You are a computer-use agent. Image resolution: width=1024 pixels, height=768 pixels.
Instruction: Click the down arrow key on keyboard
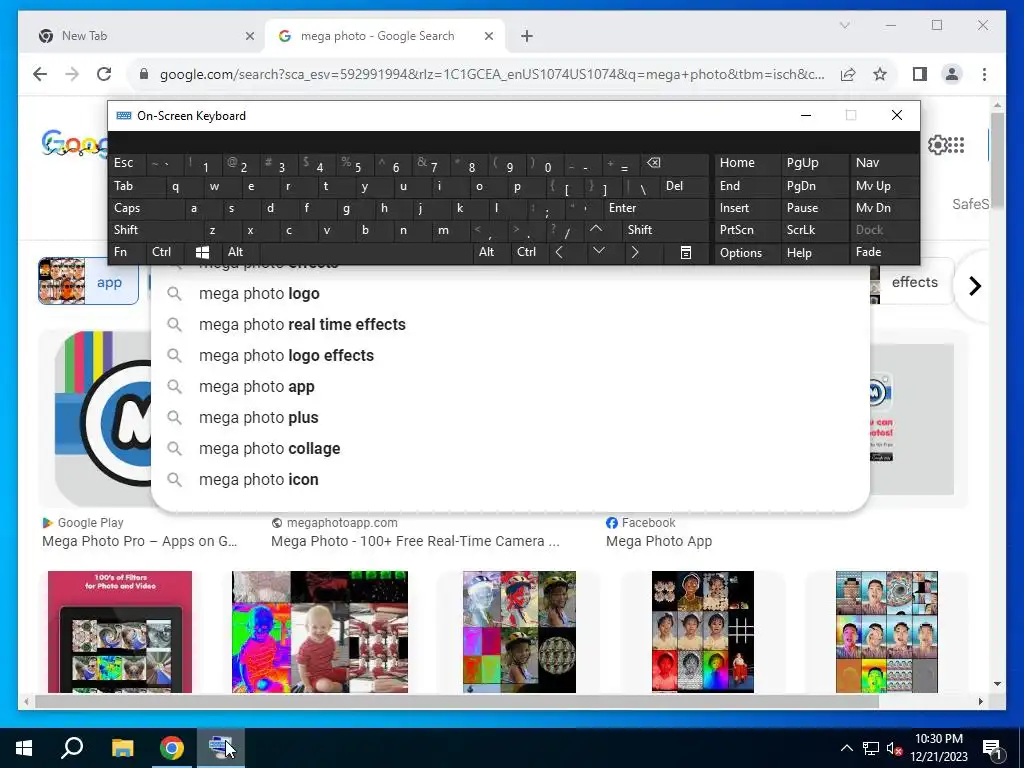(x=598, y=251)
